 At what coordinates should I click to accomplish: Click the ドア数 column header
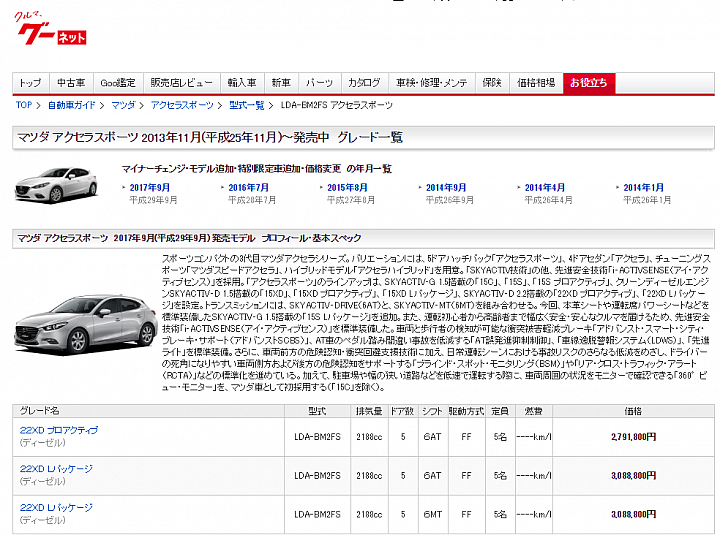402,411
